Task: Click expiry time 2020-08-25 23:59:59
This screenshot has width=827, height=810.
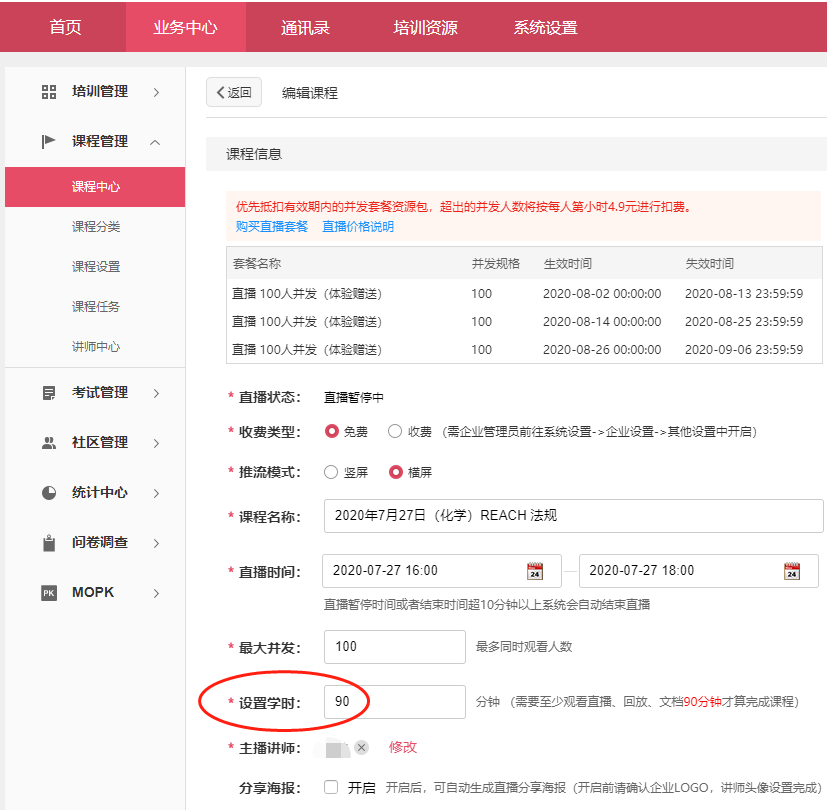Action: click(x=744, y=322)
